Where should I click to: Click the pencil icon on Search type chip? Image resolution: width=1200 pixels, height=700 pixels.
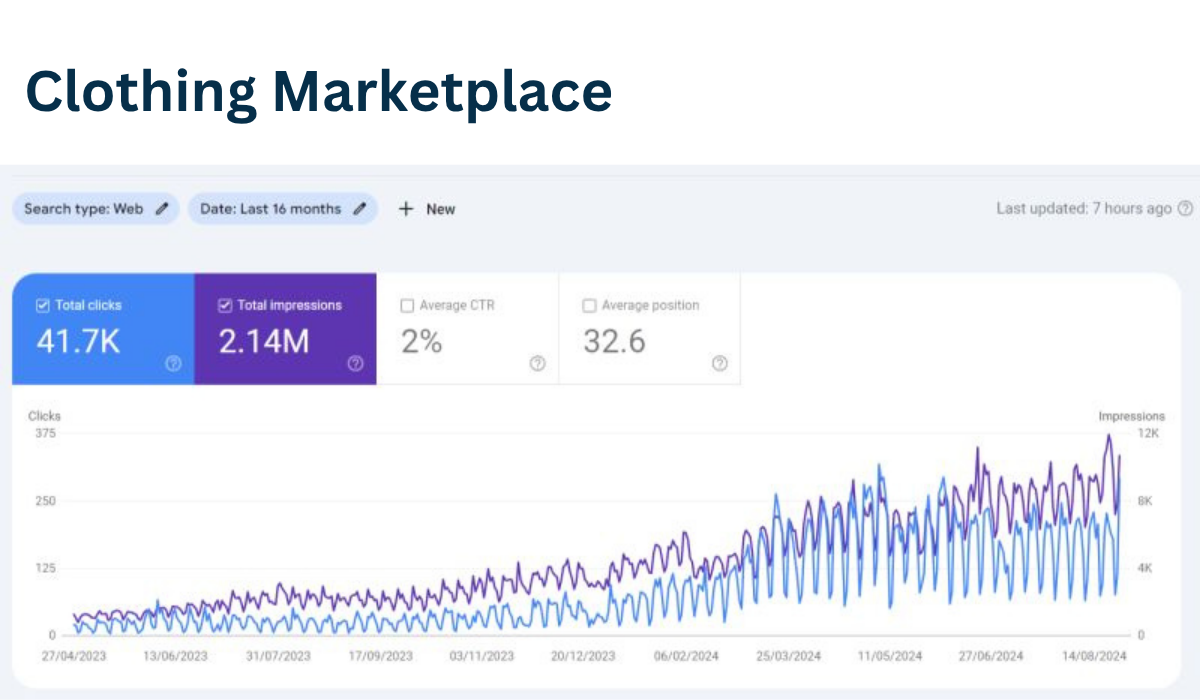pyautogui.click(x=163, y=208)
